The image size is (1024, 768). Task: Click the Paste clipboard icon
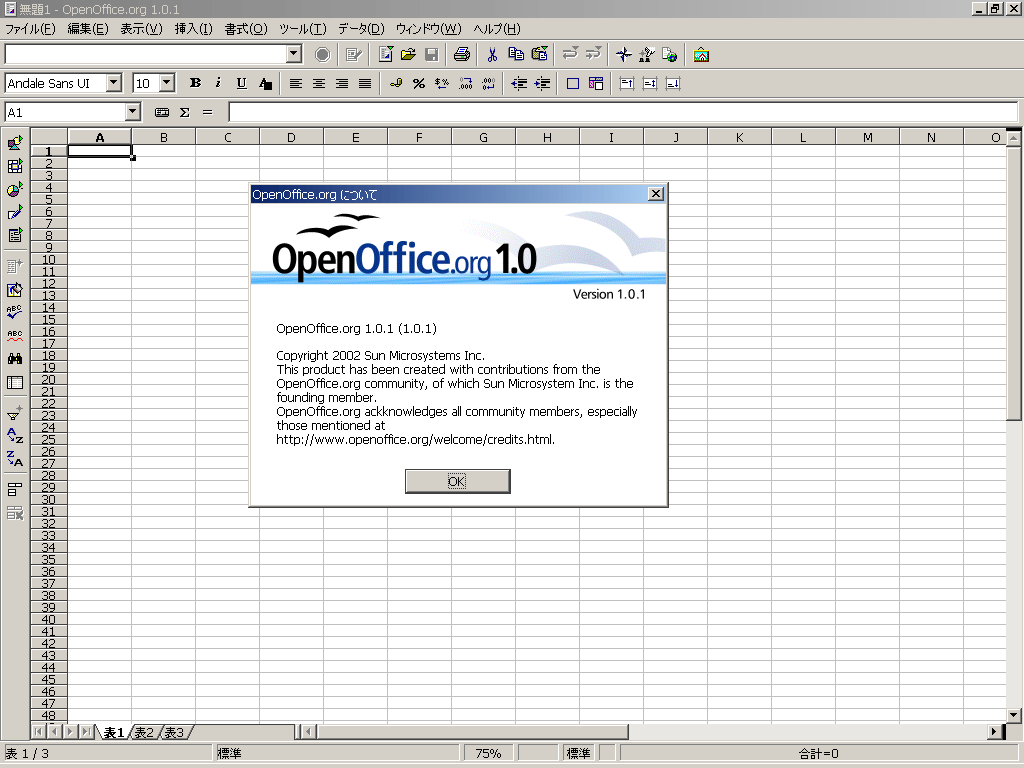tap(539, 55)
